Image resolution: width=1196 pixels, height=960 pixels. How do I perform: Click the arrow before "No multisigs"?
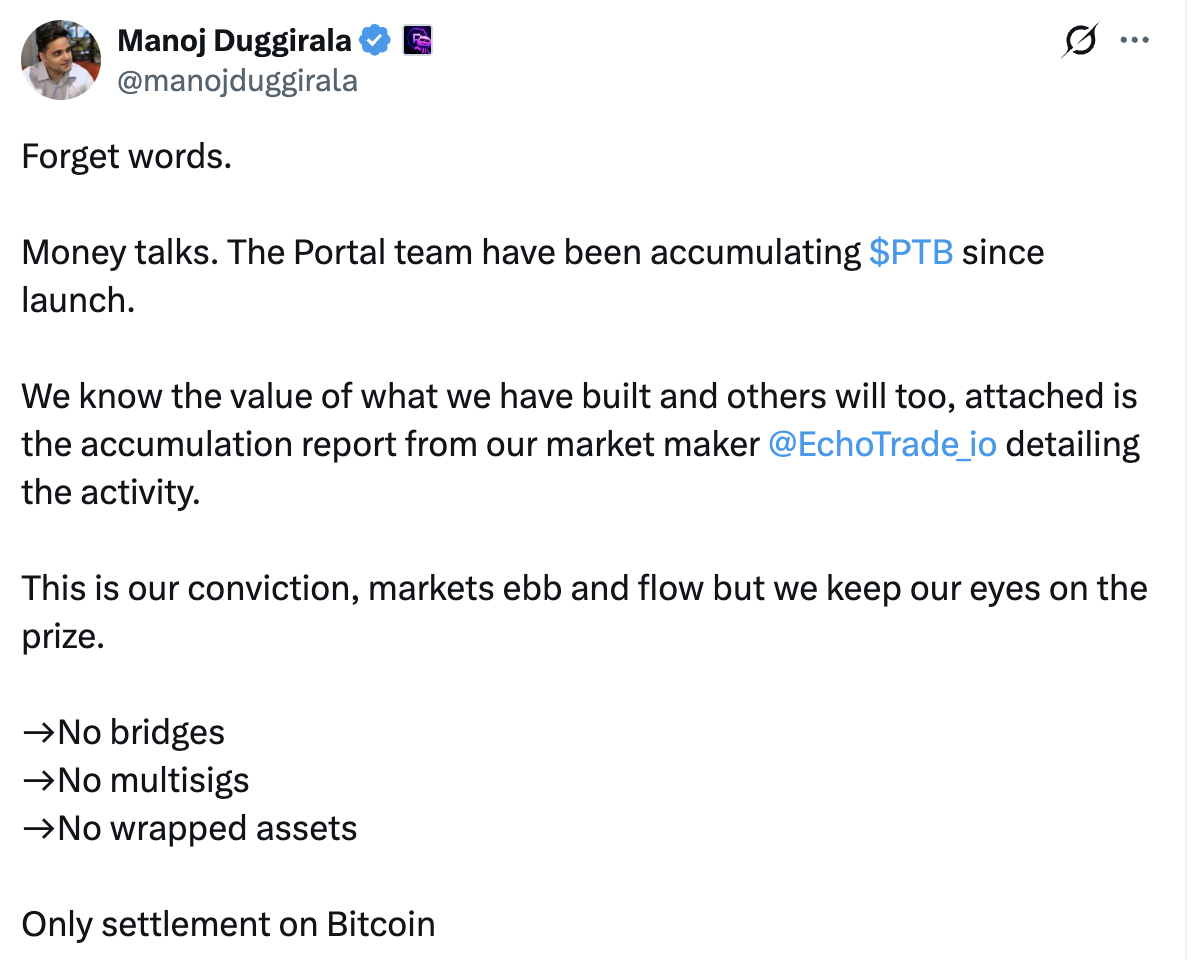click(x=39, y=781)
